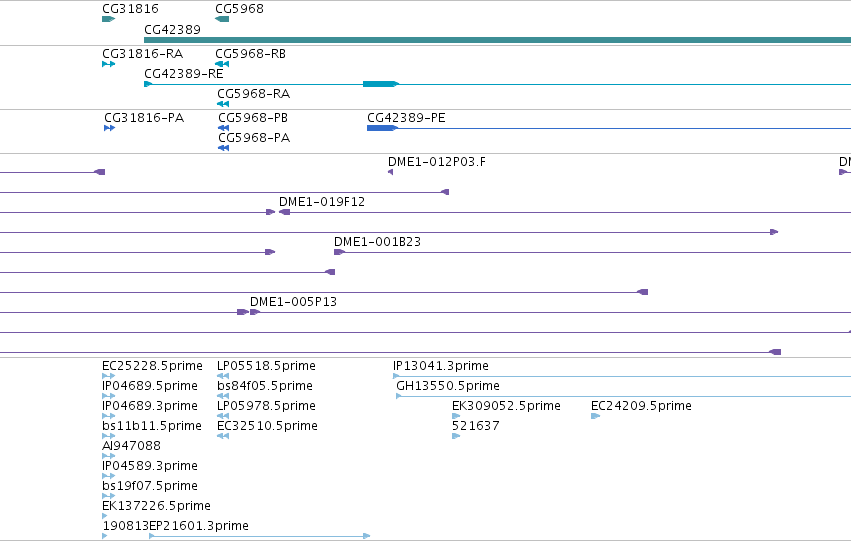The image size is (851, 541).
Task: Select the CG42389-RE transcript exon block
Action: click(380, 84)
